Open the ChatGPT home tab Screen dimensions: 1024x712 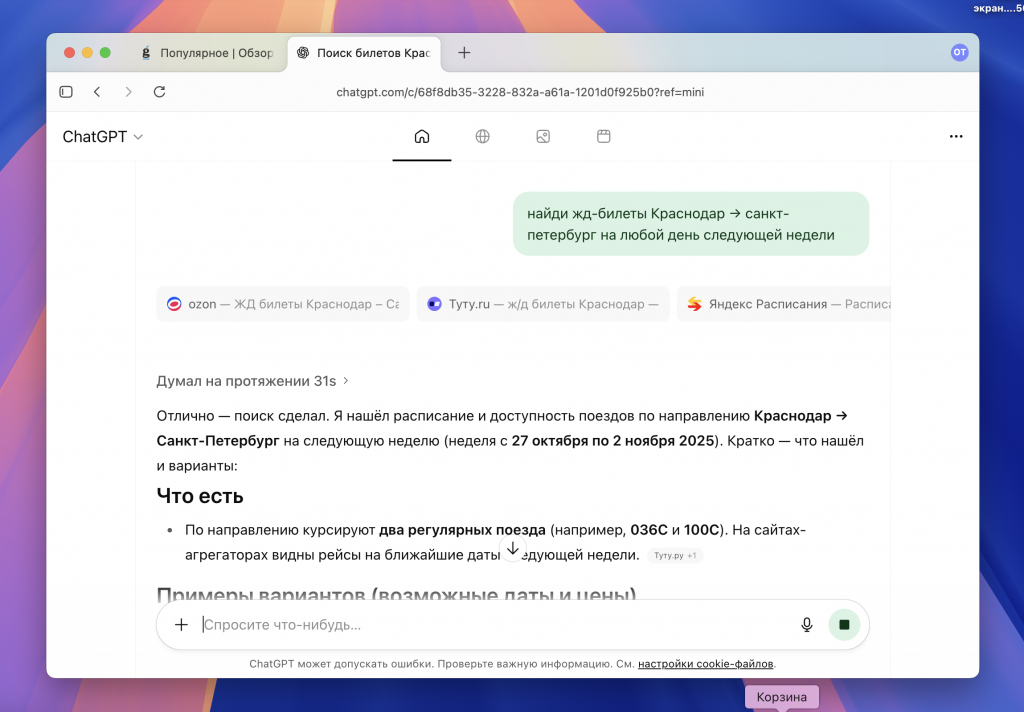(422, 137)
